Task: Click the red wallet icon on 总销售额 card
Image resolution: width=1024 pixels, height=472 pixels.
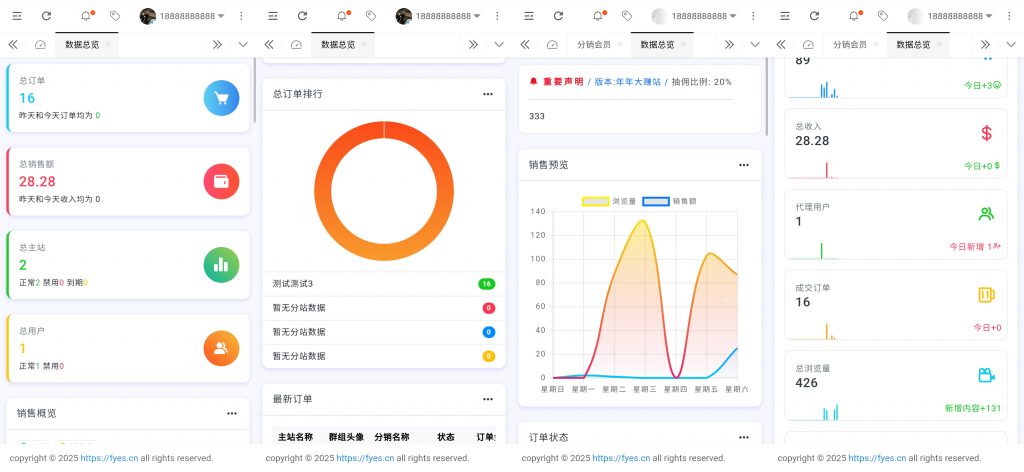Action: click(x=221, y=181)
